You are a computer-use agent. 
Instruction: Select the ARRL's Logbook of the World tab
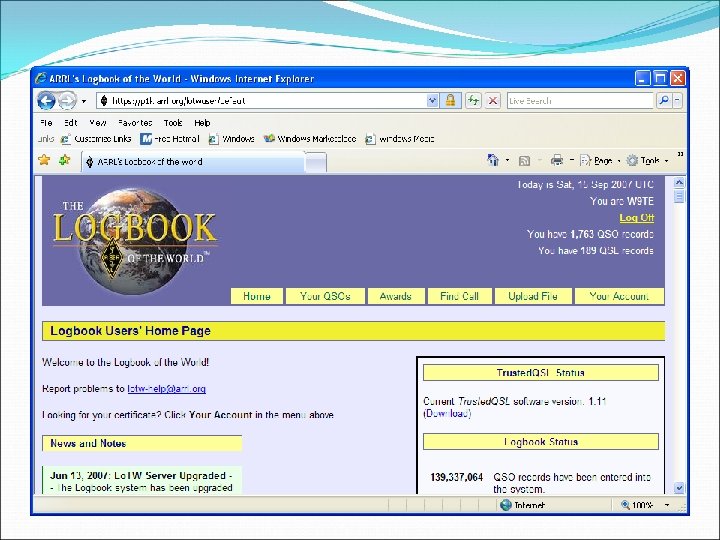click(x=193, y=162)
